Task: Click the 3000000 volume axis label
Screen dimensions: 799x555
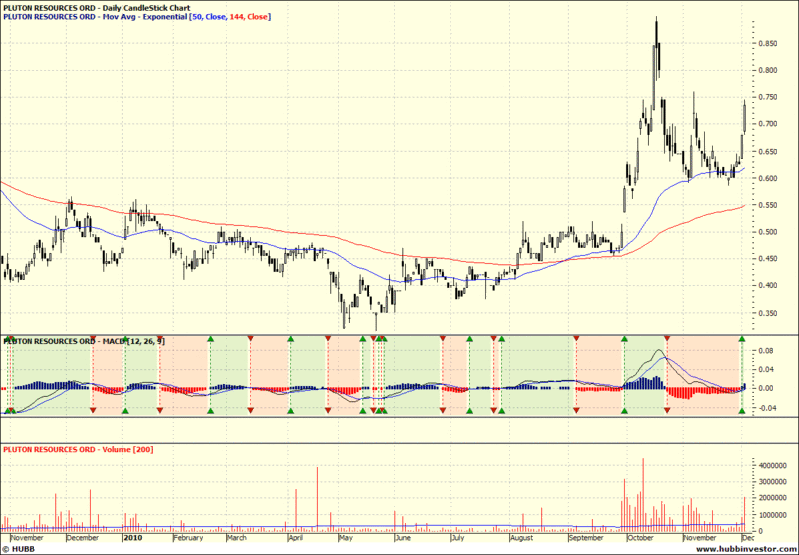Action: tap(772, 482)
